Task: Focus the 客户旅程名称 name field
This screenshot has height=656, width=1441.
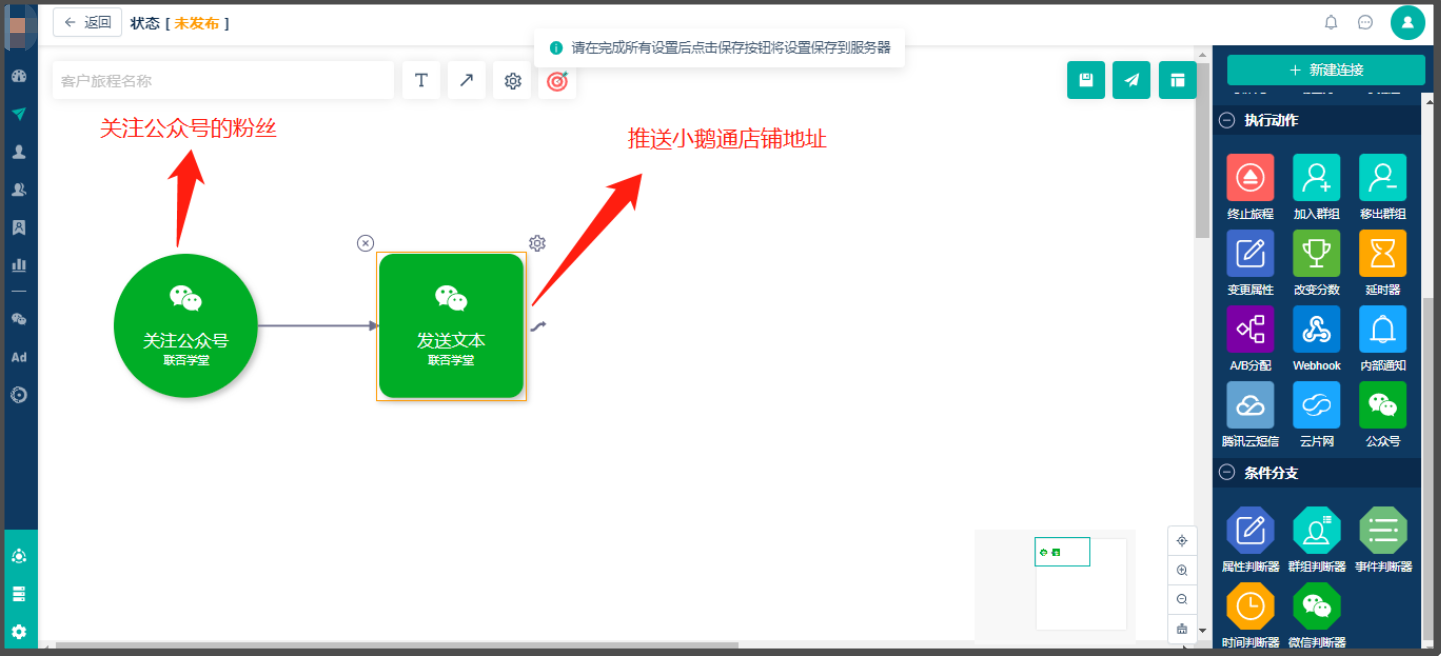Action: [223, 80]
